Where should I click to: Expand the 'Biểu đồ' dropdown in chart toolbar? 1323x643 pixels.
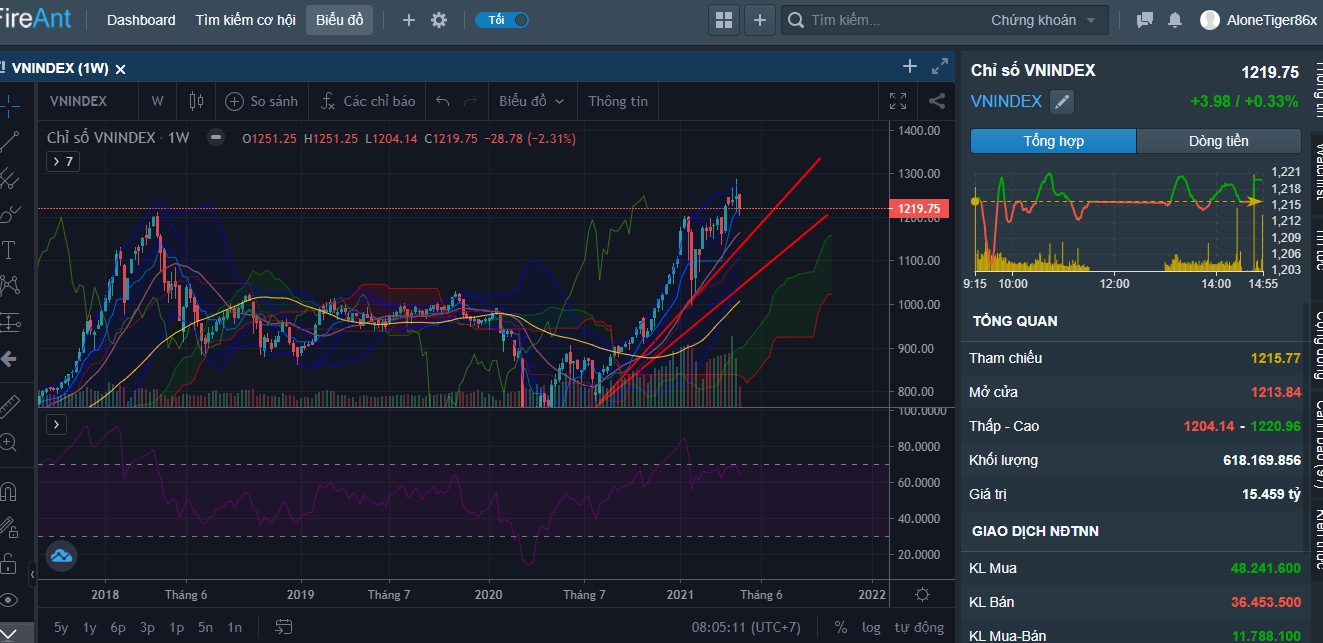[532, 101]
